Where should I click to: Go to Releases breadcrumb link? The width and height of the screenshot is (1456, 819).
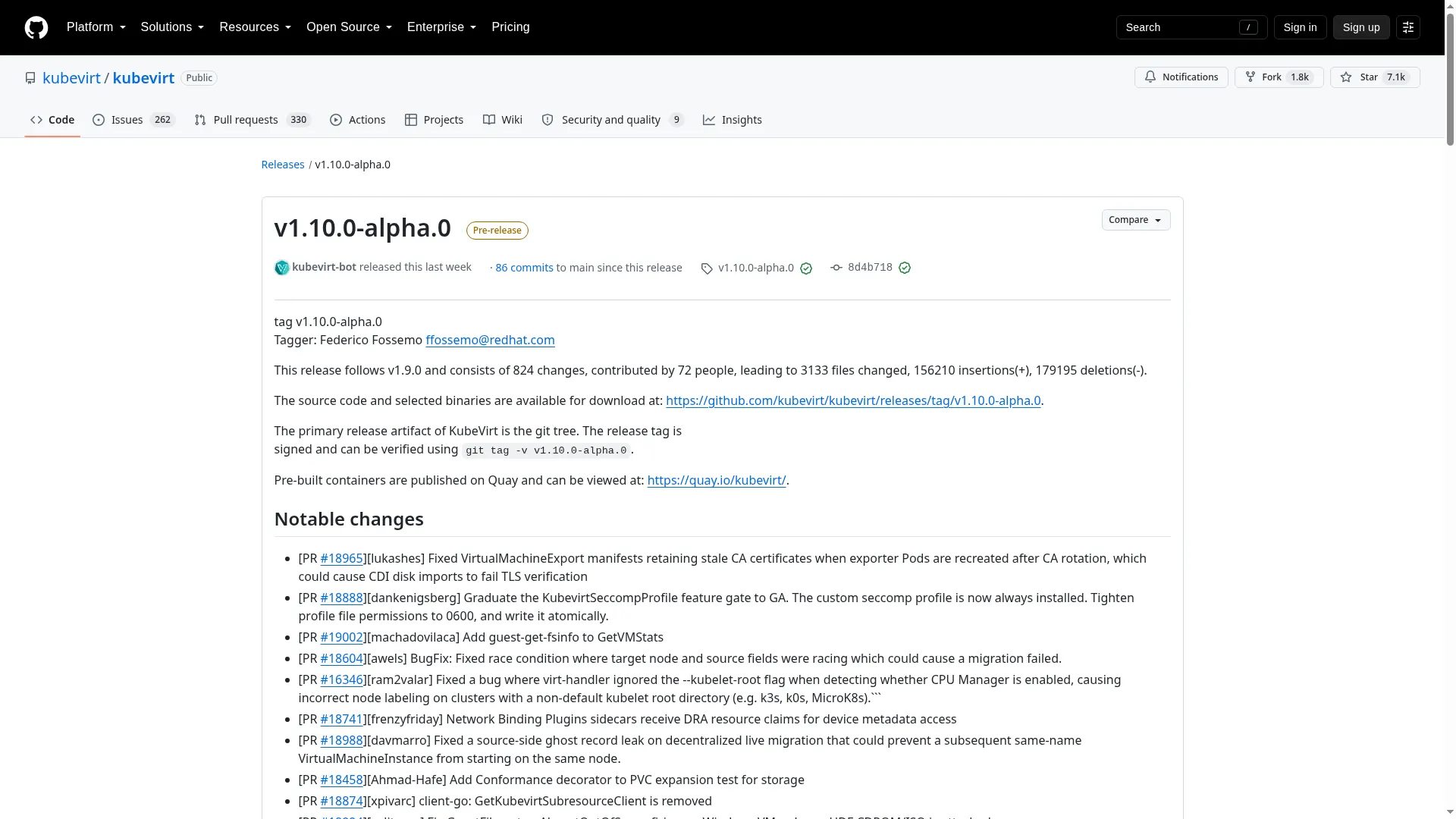[282, 165]
